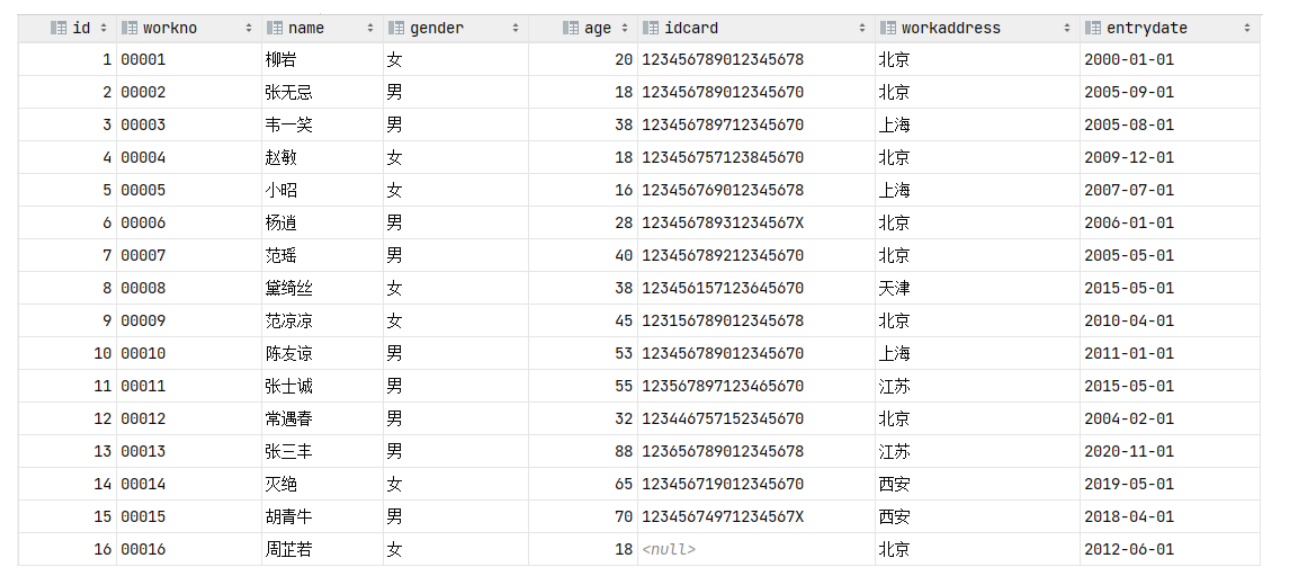
Task: Click the column icon beside the gender header
Action: [397, 28]
